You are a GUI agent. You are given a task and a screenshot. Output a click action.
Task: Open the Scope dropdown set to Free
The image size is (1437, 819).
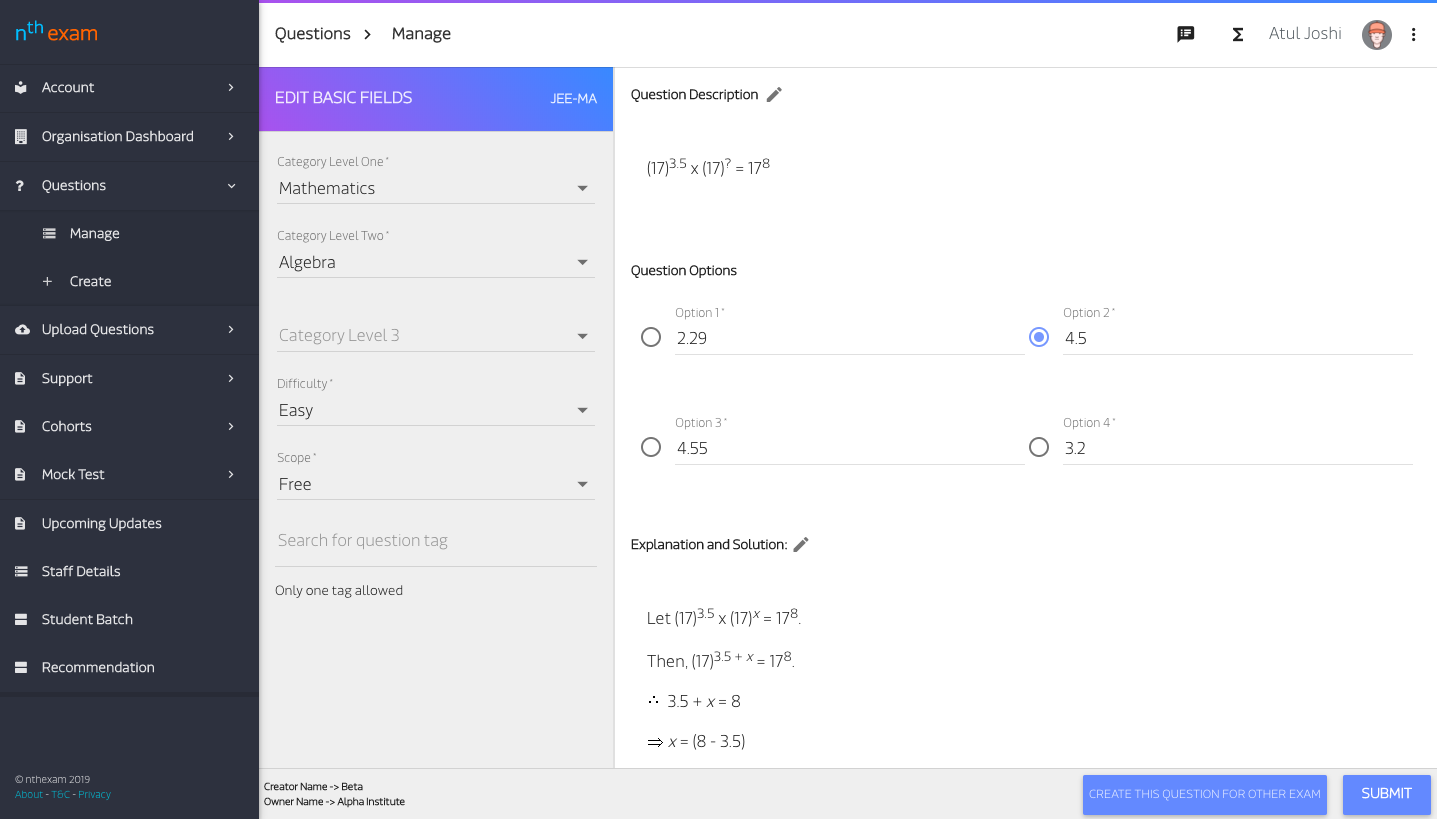[435, 484]
